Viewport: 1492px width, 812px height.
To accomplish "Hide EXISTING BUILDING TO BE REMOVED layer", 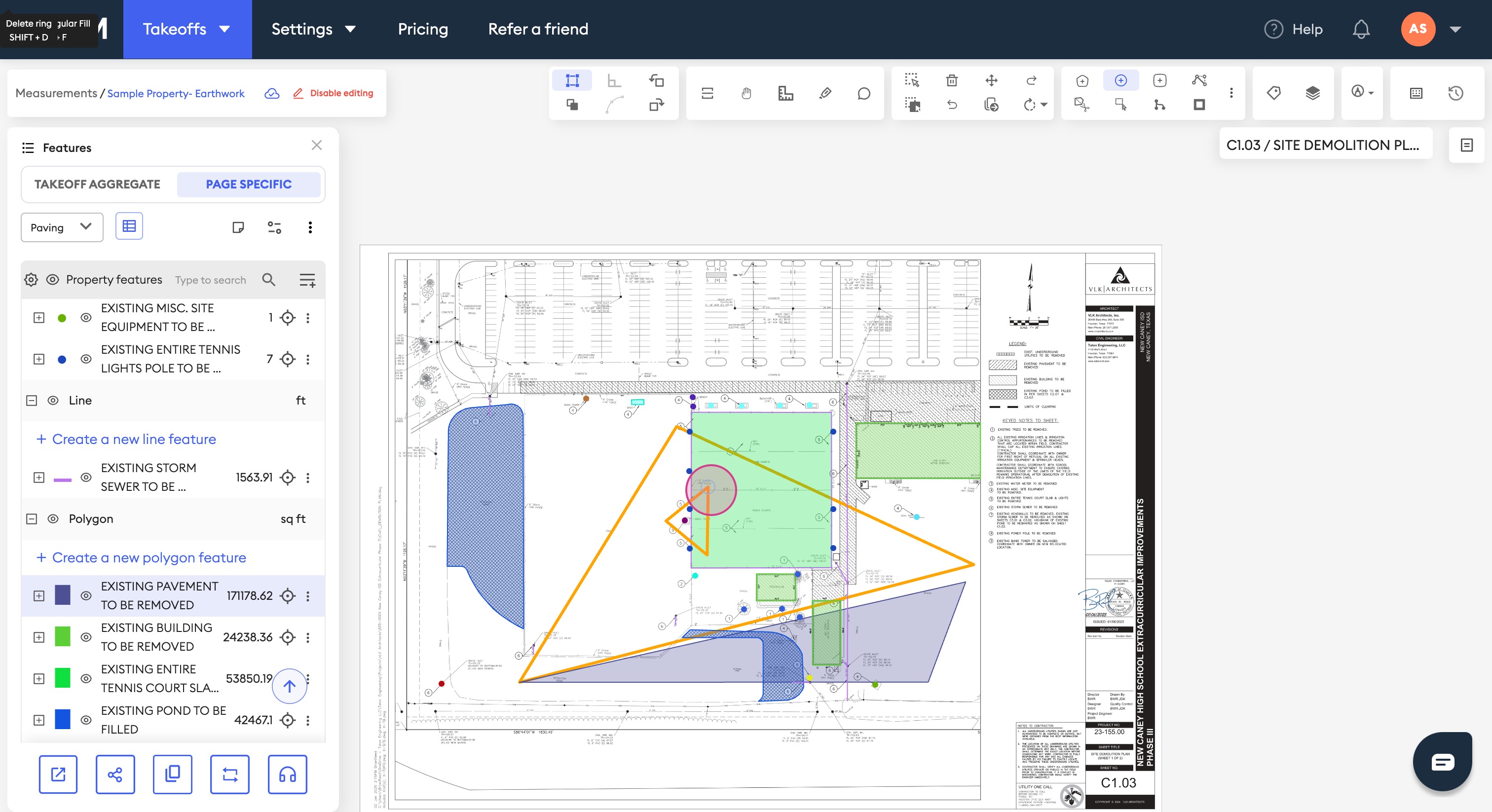I will pos(86,637).
